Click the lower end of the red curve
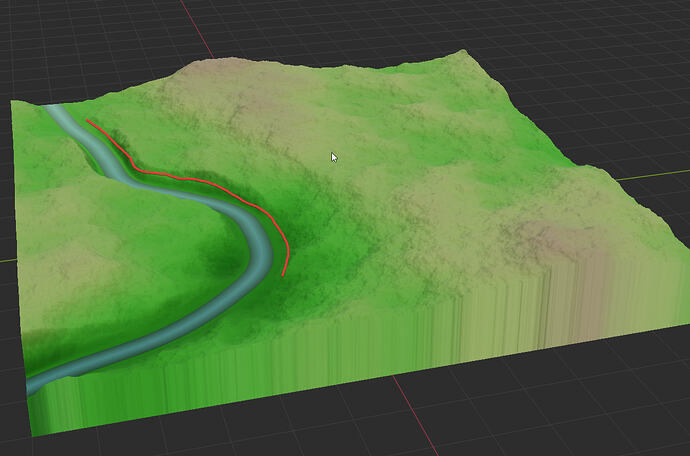The height and width of the screenshot is (456, 690). (x=284, y=273)
